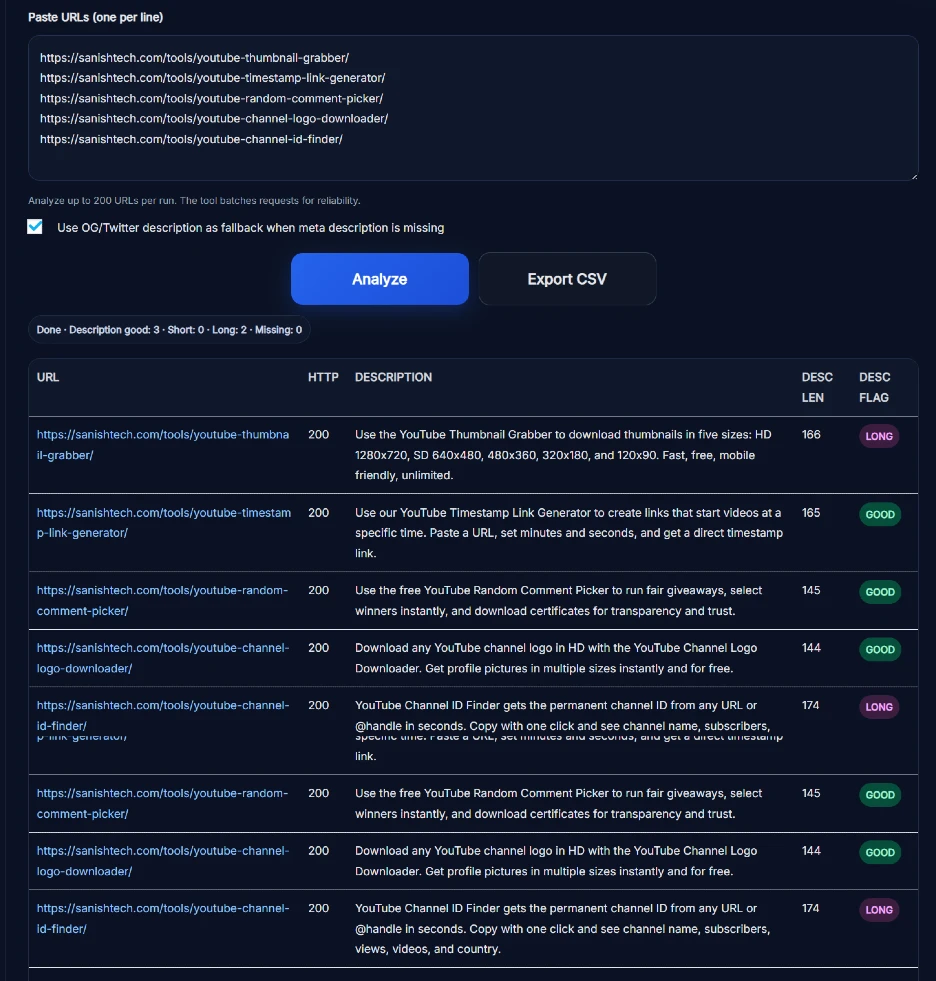Click the DESC LEN column header

(x=817, y=387)
